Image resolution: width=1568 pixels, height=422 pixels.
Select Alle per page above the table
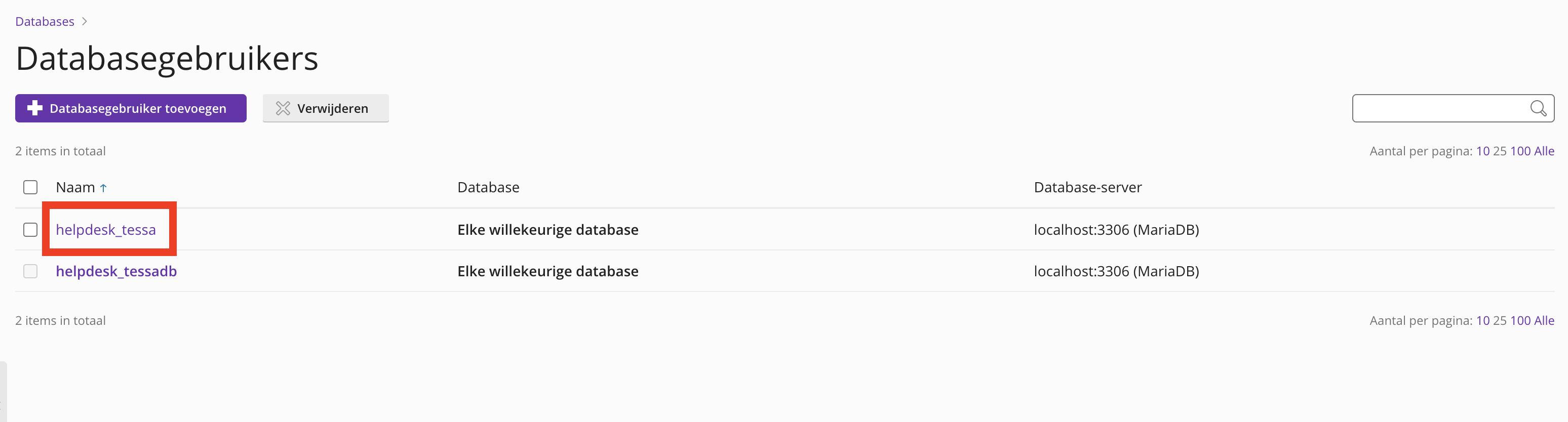click(1544, 151)
